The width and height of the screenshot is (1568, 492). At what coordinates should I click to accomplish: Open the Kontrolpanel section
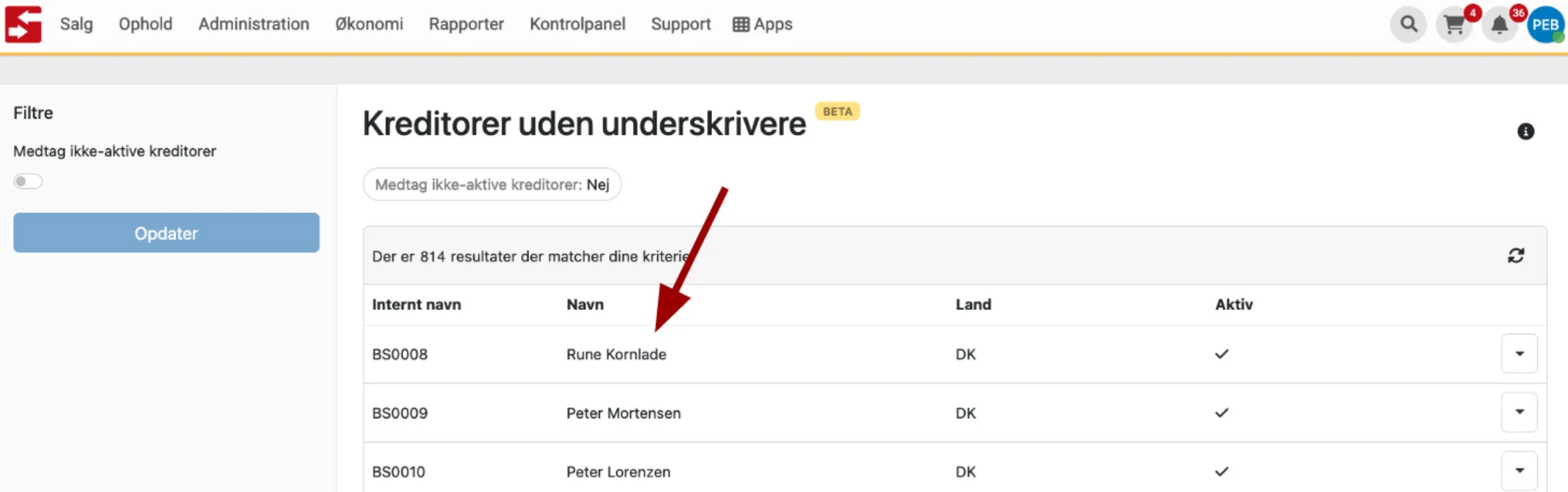point(577,24)
